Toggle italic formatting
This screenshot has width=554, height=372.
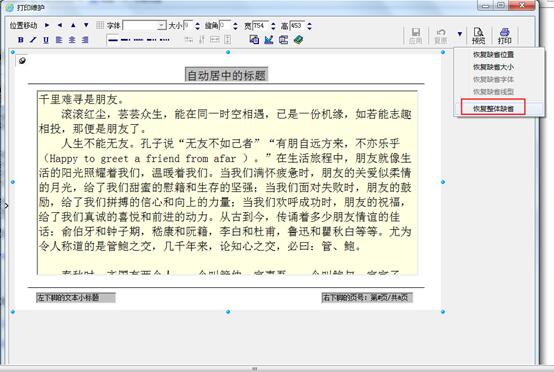tap(33, 40)
